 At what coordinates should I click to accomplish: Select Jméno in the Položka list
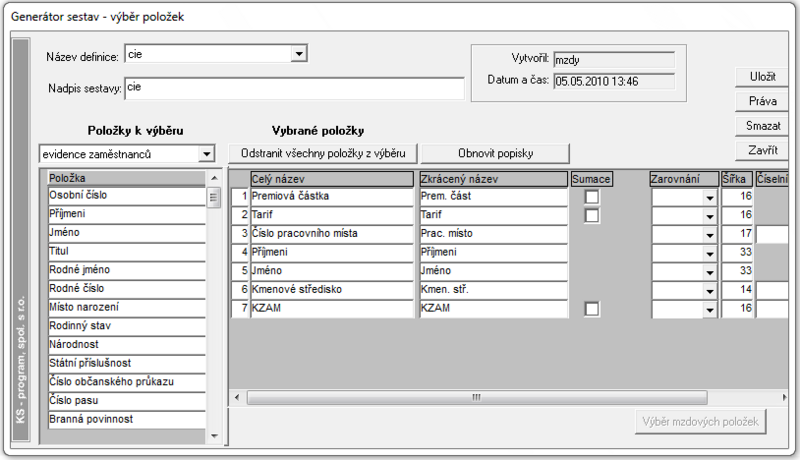click(127, 233)
